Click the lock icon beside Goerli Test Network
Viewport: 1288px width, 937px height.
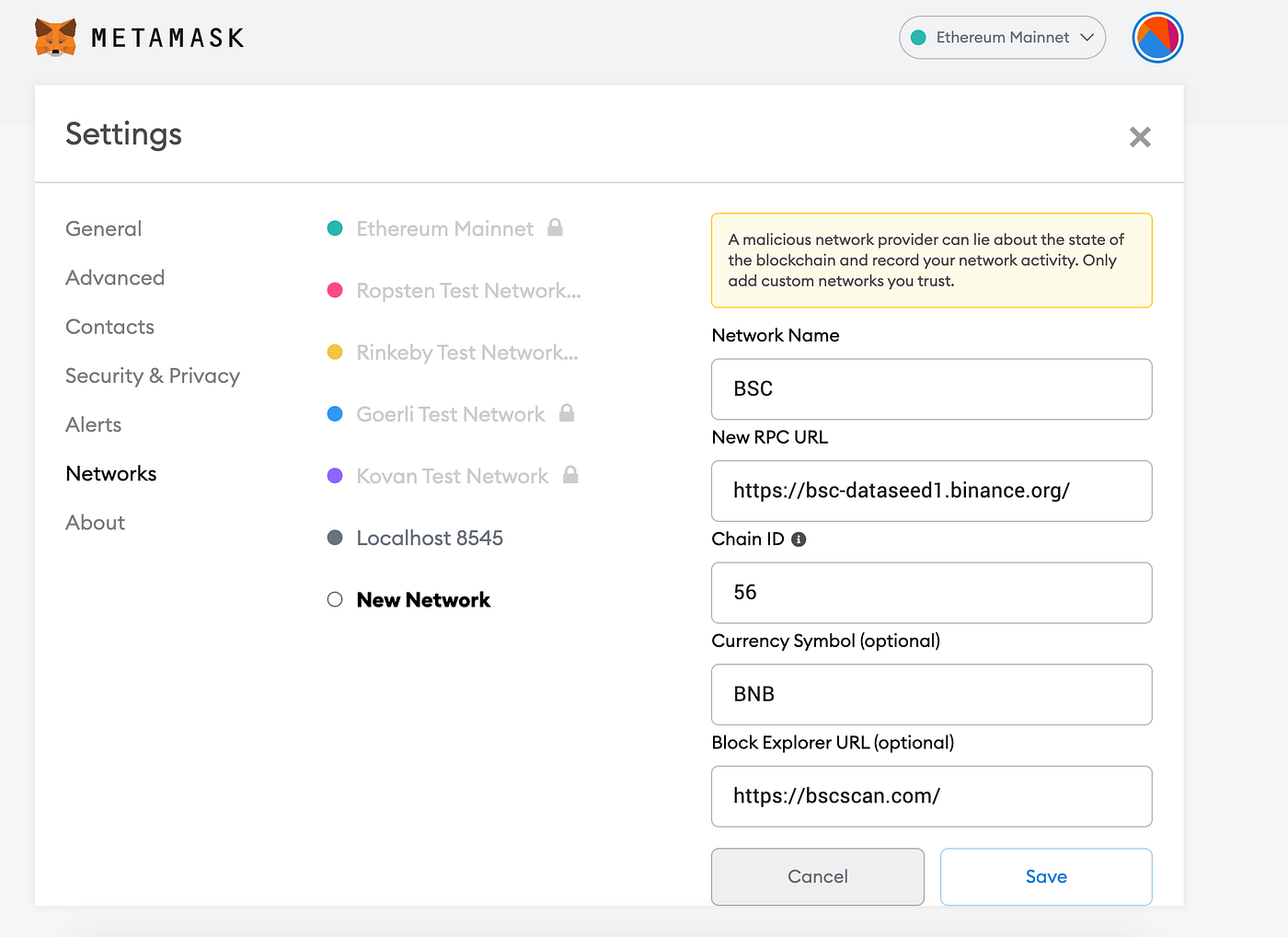click(x=567, y=413)
